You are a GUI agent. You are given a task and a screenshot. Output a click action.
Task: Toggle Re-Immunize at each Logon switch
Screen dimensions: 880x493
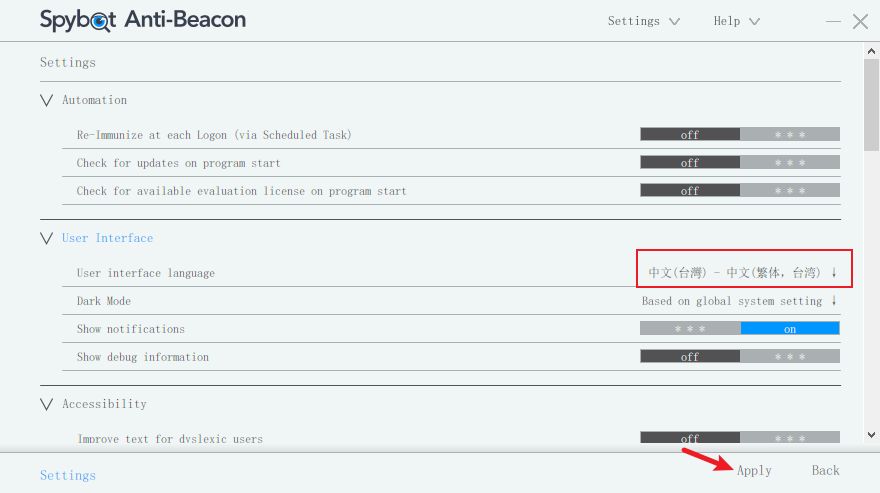coord(739,134)
